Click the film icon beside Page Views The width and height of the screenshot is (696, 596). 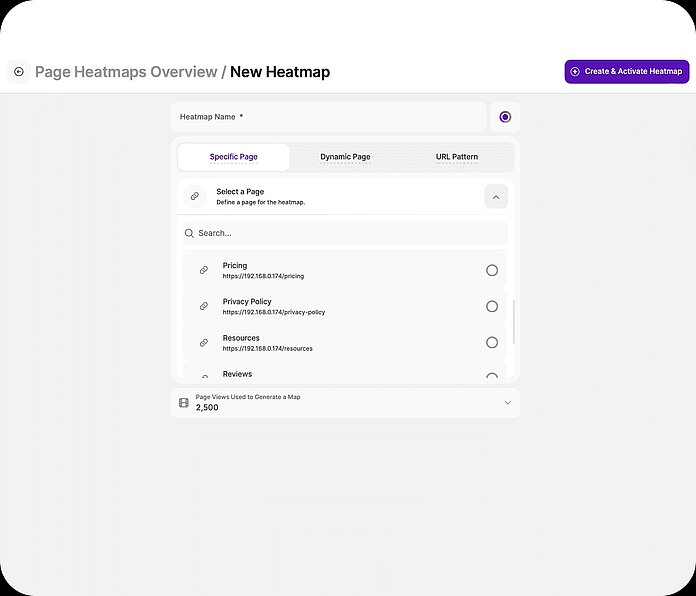coord(183,403)
